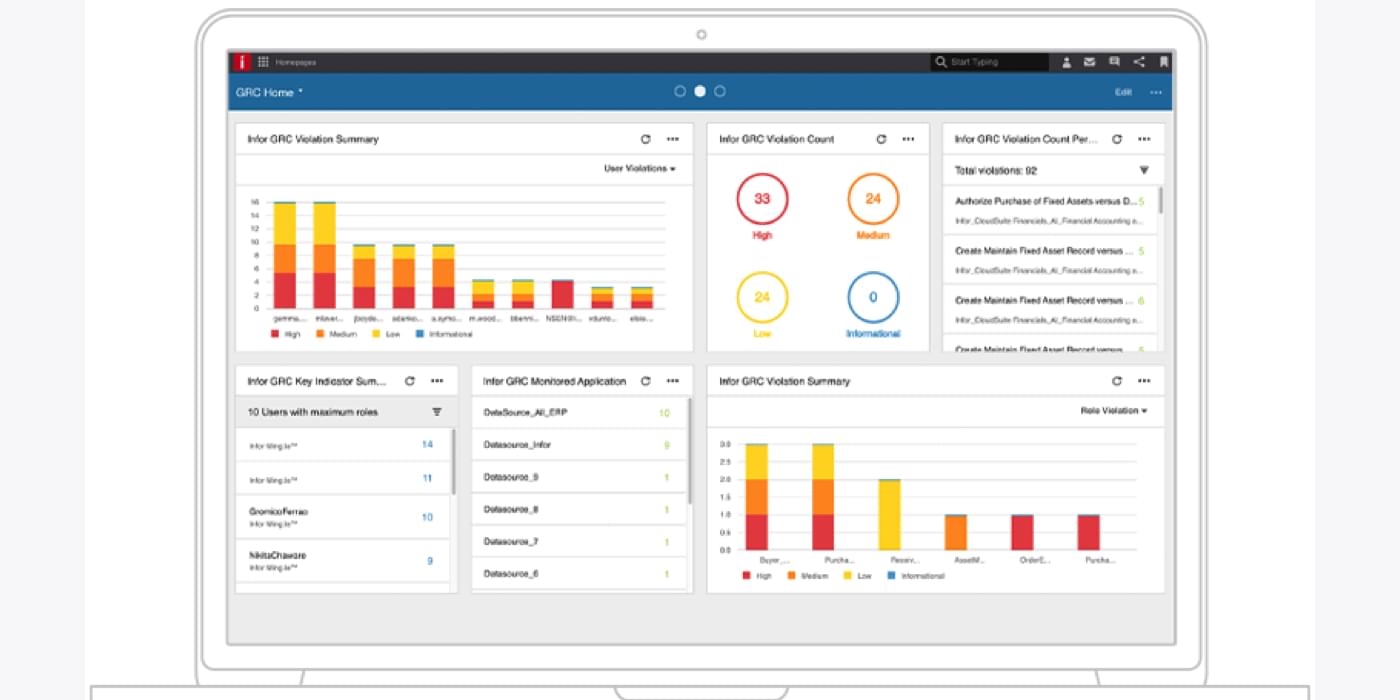Refresh the User Violations summary widget
The height and width of the screenshot is (700, 1400).
pos(645,139)
